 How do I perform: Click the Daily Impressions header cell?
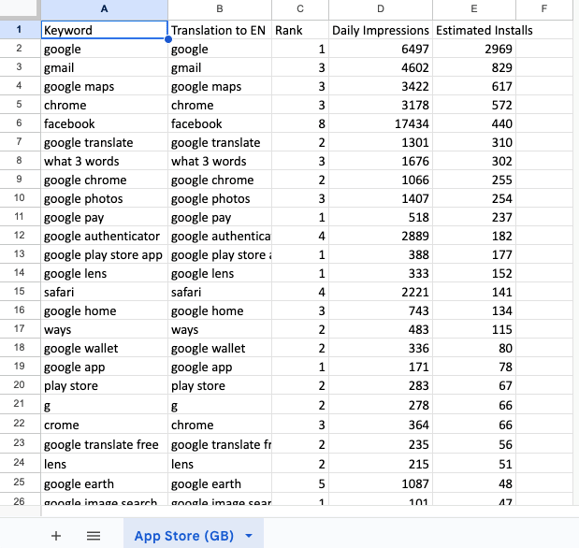(380, 30)
